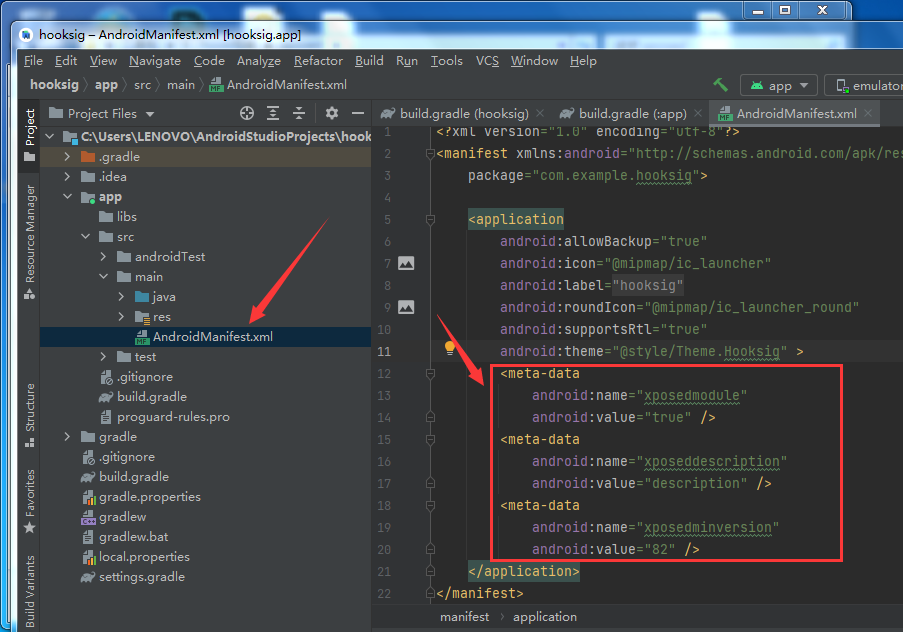Click the Make Project hammer icon
Screen dimensions: 903x632
(x=720, y=85)
